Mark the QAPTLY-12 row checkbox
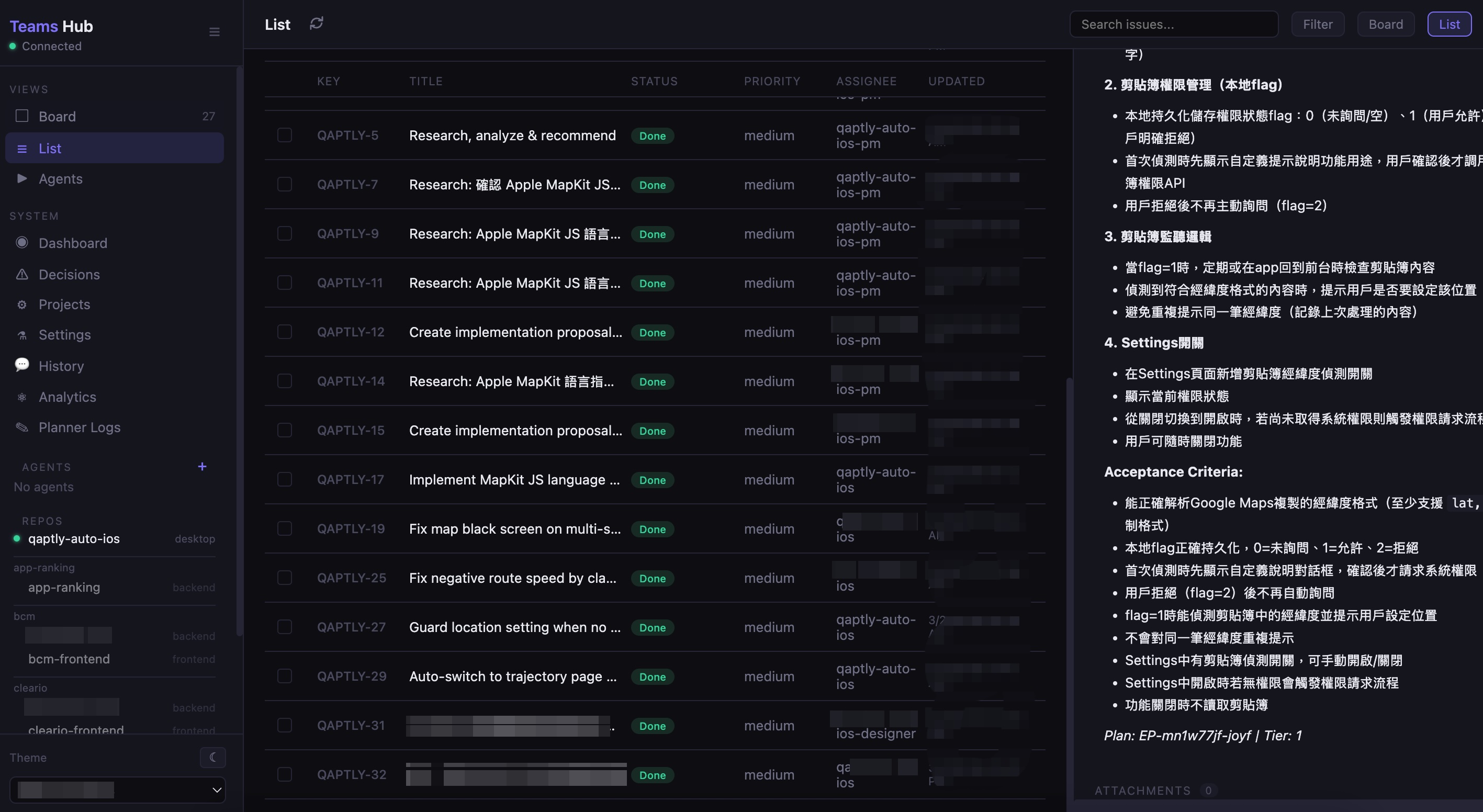The width and height of the screenshot is (1483, 812). point(284,332)
